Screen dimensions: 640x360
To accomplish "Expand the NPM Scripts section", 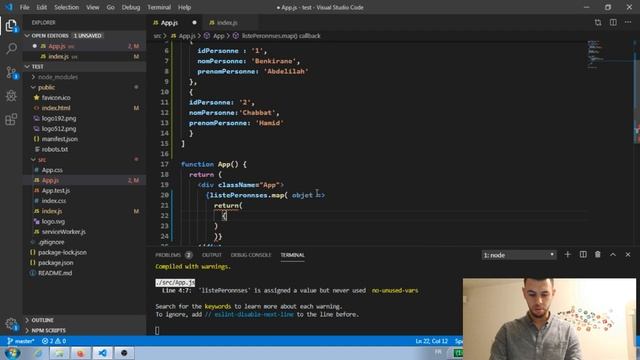I will coord(85,330).
